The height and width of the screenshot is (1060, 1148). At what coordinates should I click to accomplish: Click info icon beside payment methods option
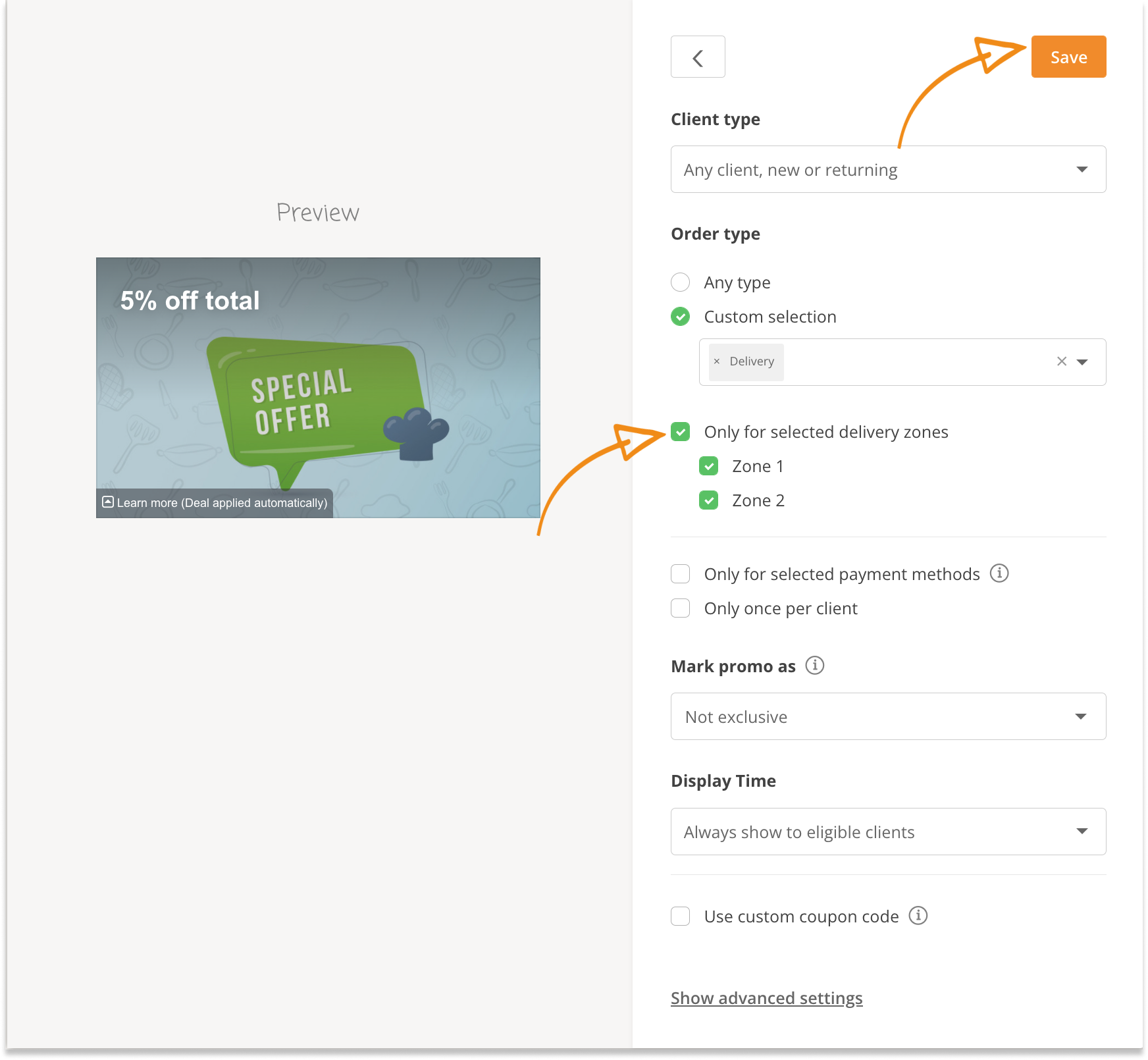(x=999, y=573)
